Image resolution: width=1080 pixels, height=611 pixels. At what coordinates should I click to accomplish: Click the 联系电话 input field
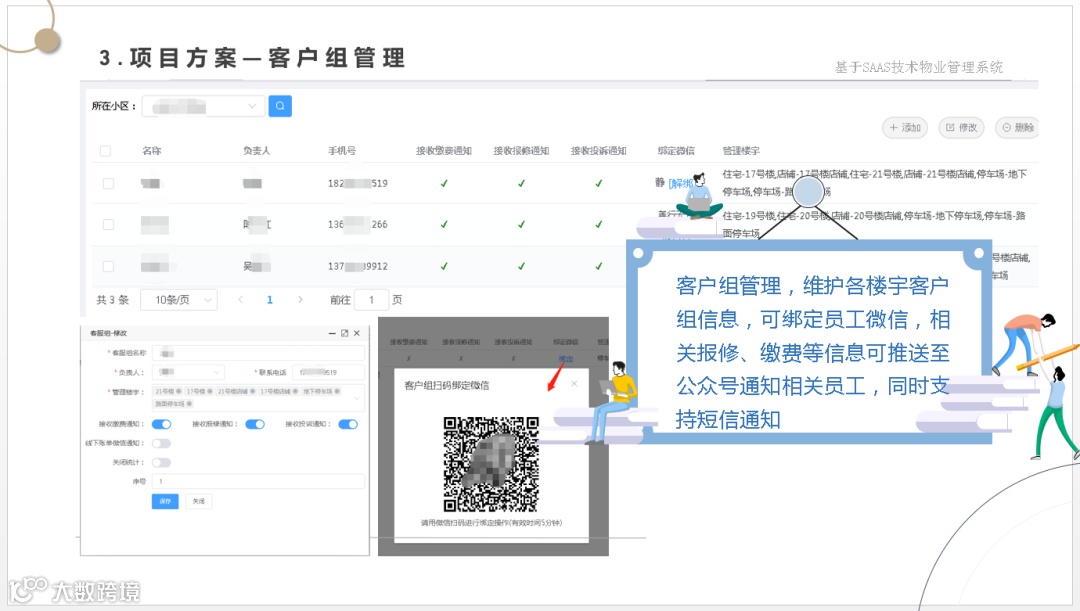click(x=329, y=372)
